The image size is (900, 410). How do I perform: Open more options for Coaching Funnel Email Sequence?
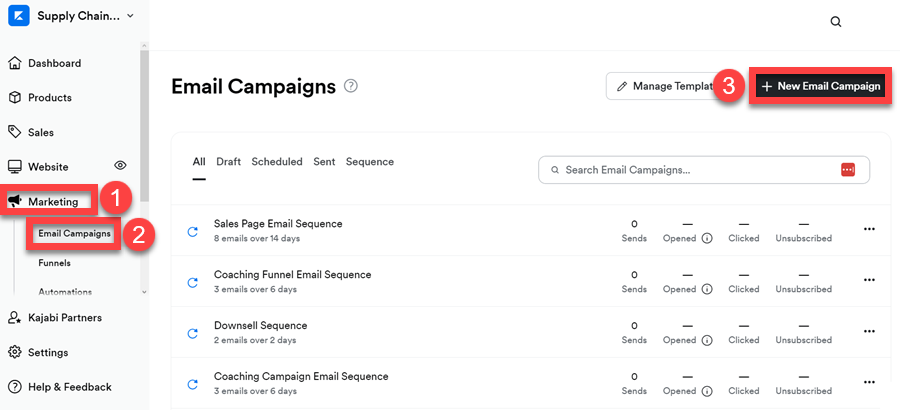pyautogui.click(x=869, y=281)
